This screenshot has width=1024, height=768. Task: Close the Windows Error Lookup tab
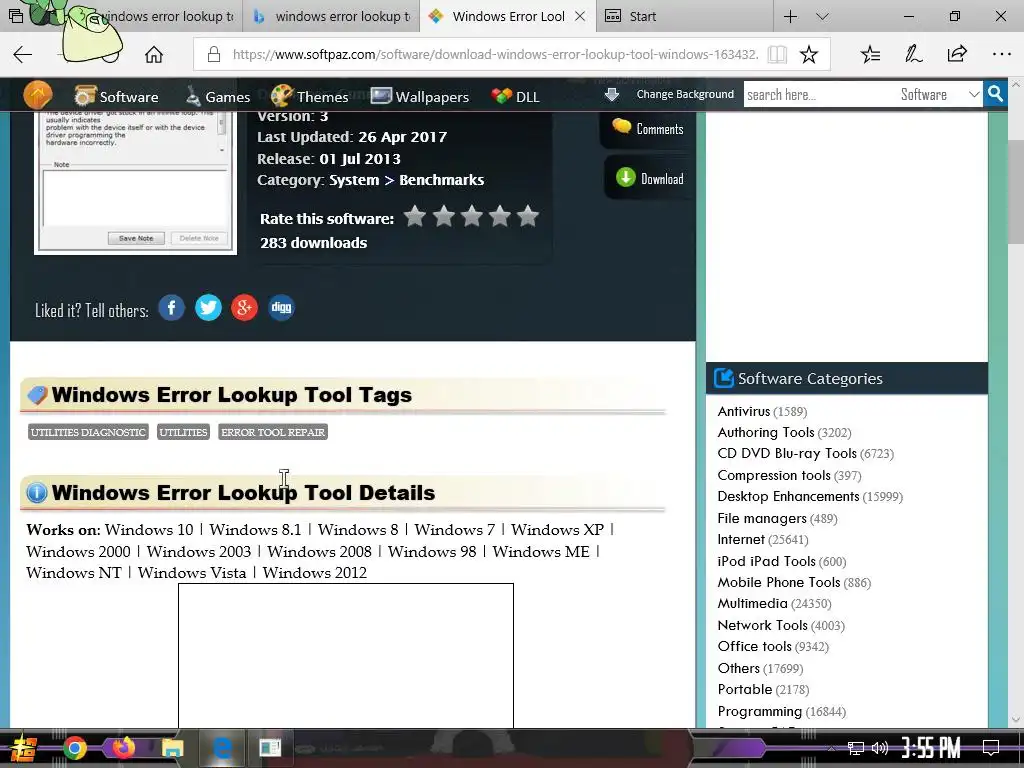(x=580, y=16)
